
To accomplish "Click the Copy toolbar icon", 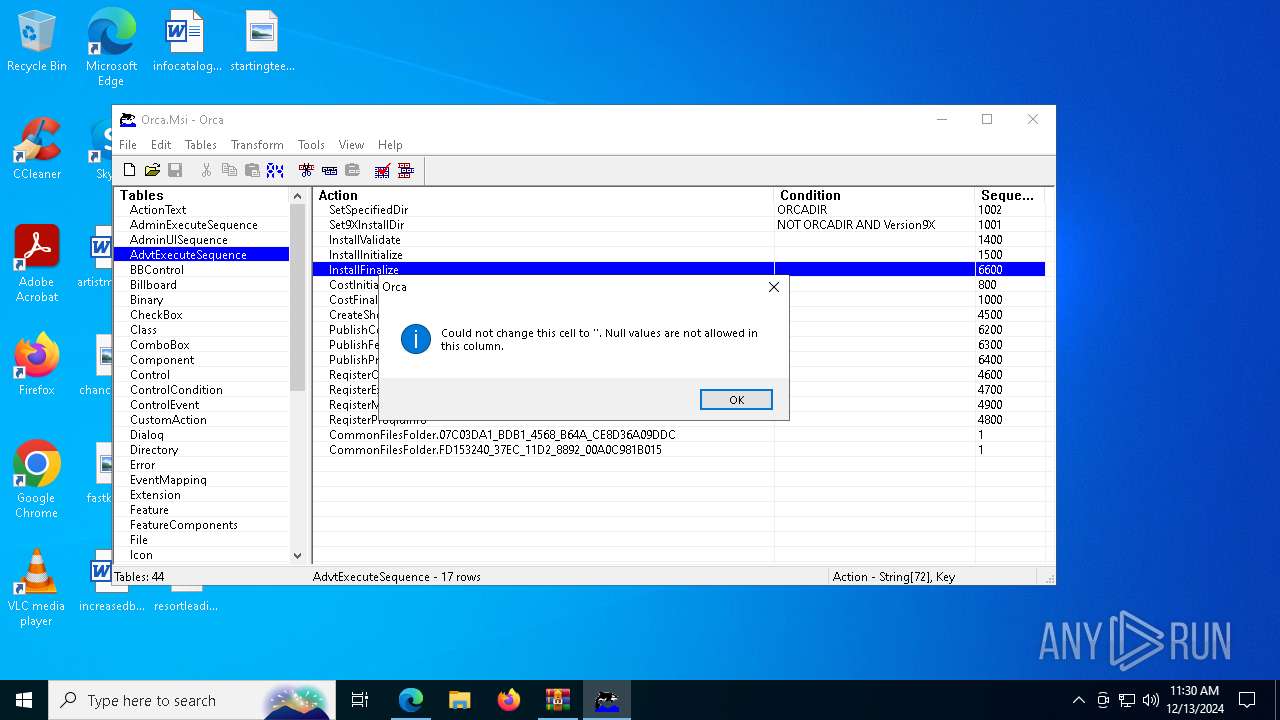I will [229, 171].
